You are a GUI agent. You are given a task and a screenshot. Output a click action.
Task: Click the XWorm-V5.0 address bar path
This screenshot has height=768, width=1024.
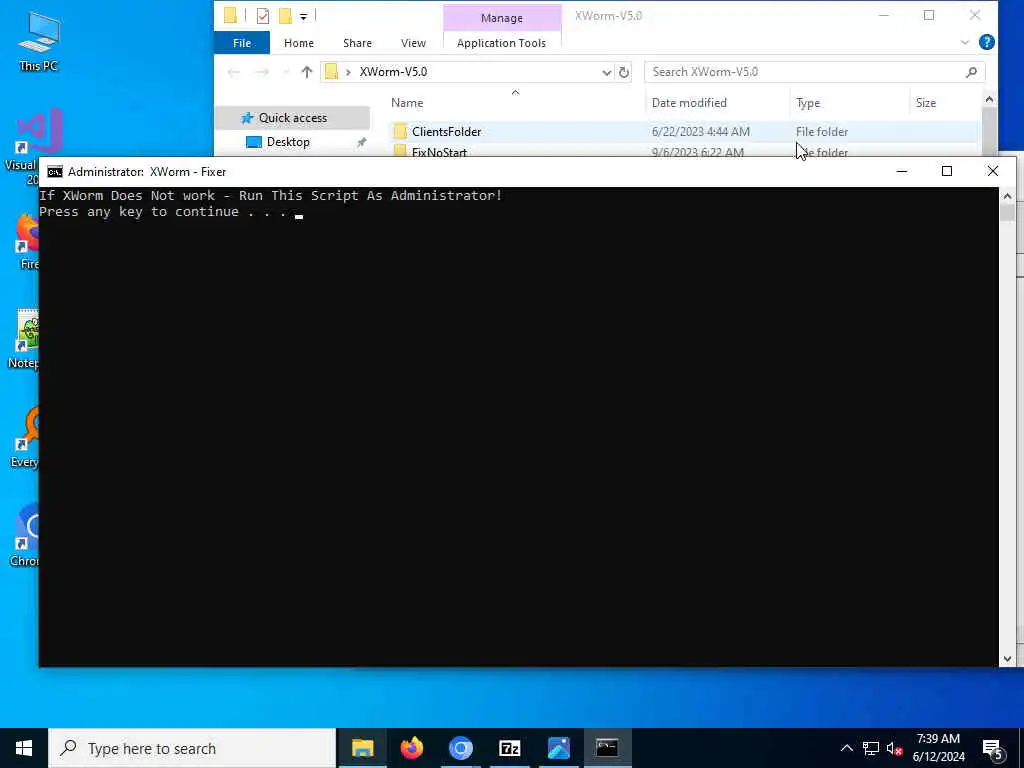pyautogui.click(x=393, y=72)
